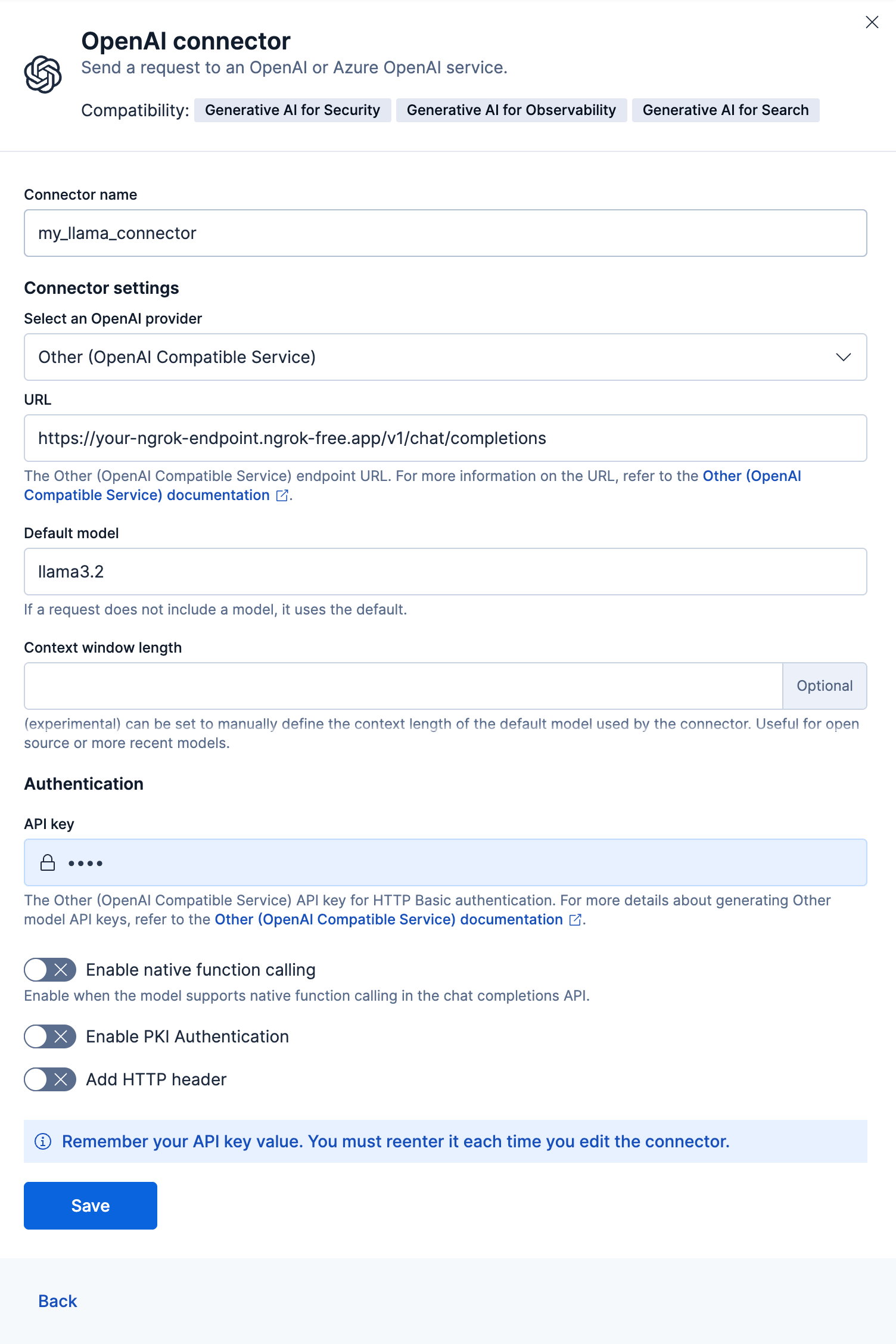Click the info icon in API key reminder
This screenshot has width=896, height=1344.
(x=43, y=1141)
